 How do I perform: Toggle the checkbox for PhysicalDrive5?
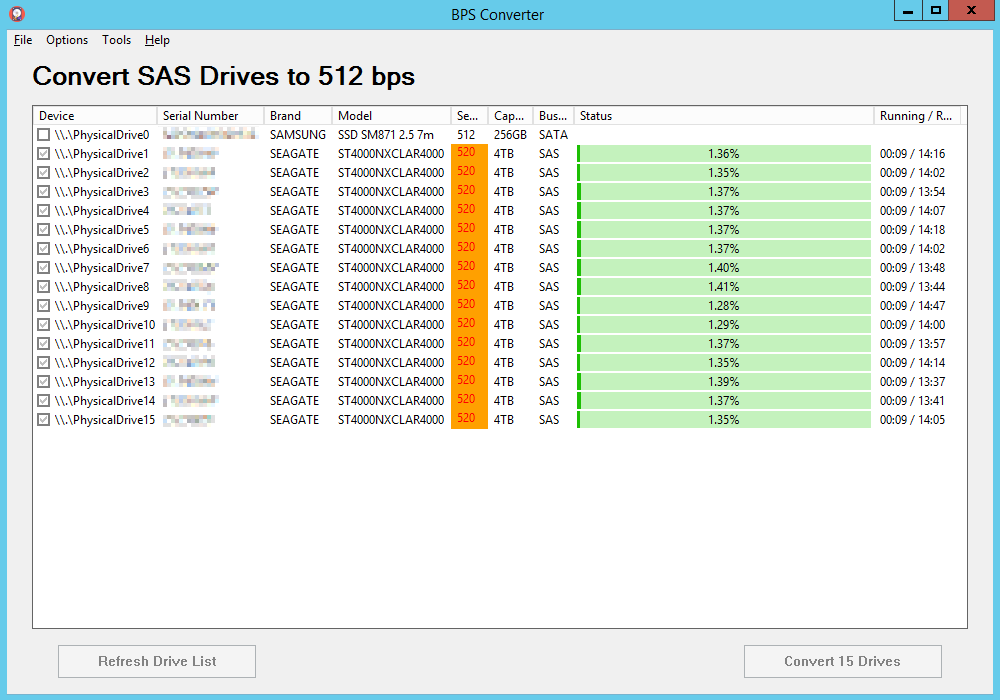tap(43, 229)
